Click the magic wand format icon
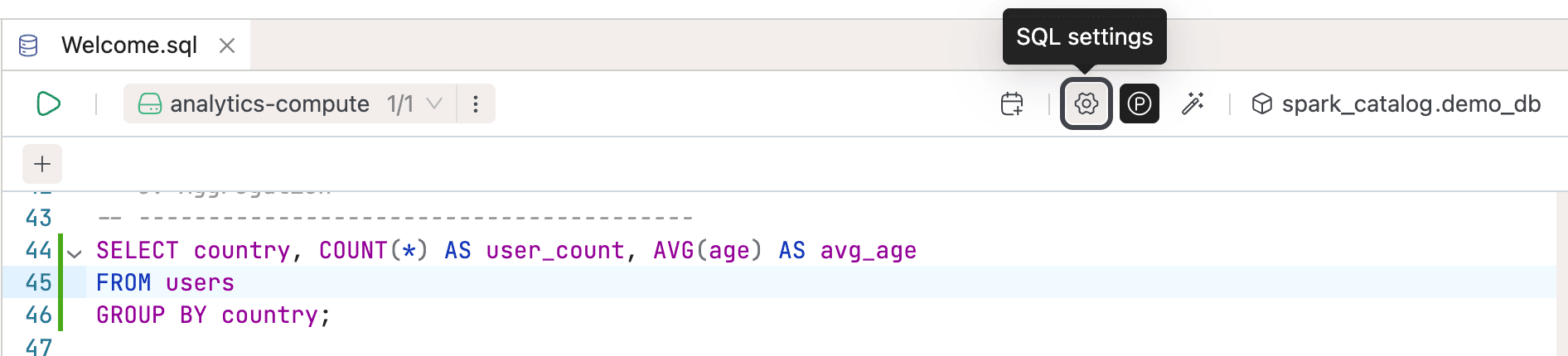The height and width of the screenshot is (356, 1568). [1193, 103]
